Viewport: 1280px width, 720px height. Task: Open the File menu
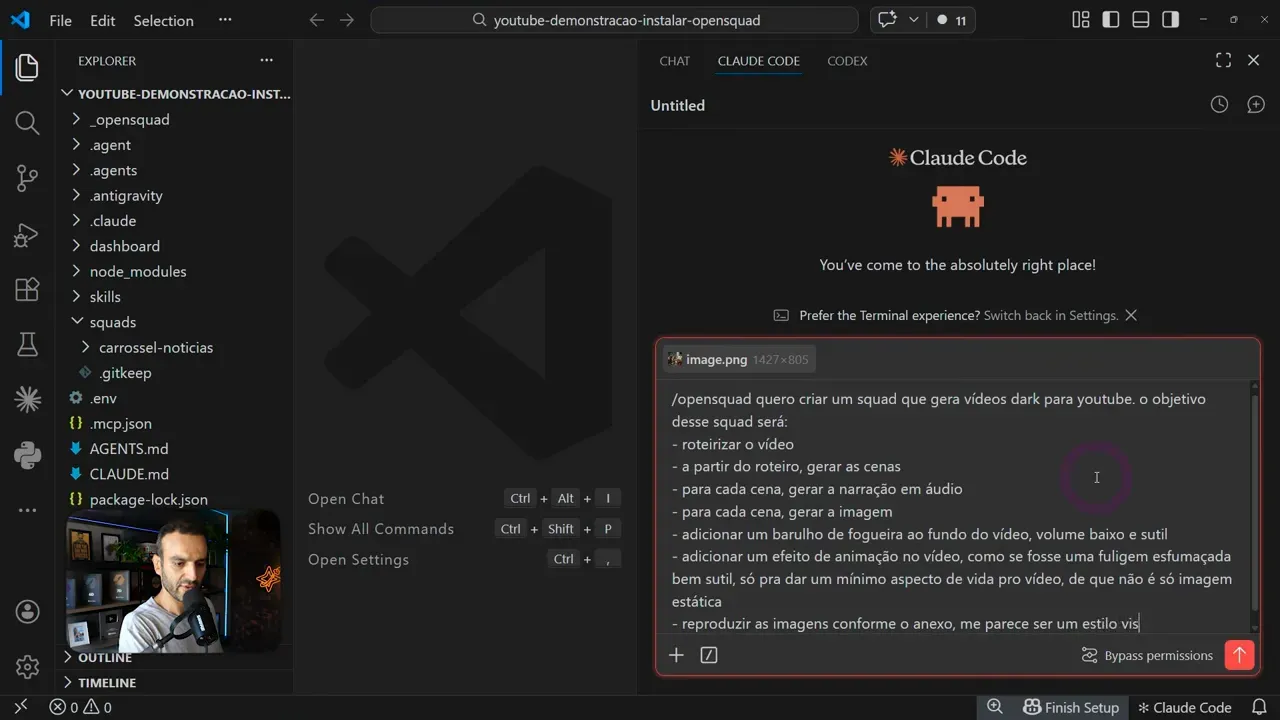pyautogui.click(x=60, y=20)
